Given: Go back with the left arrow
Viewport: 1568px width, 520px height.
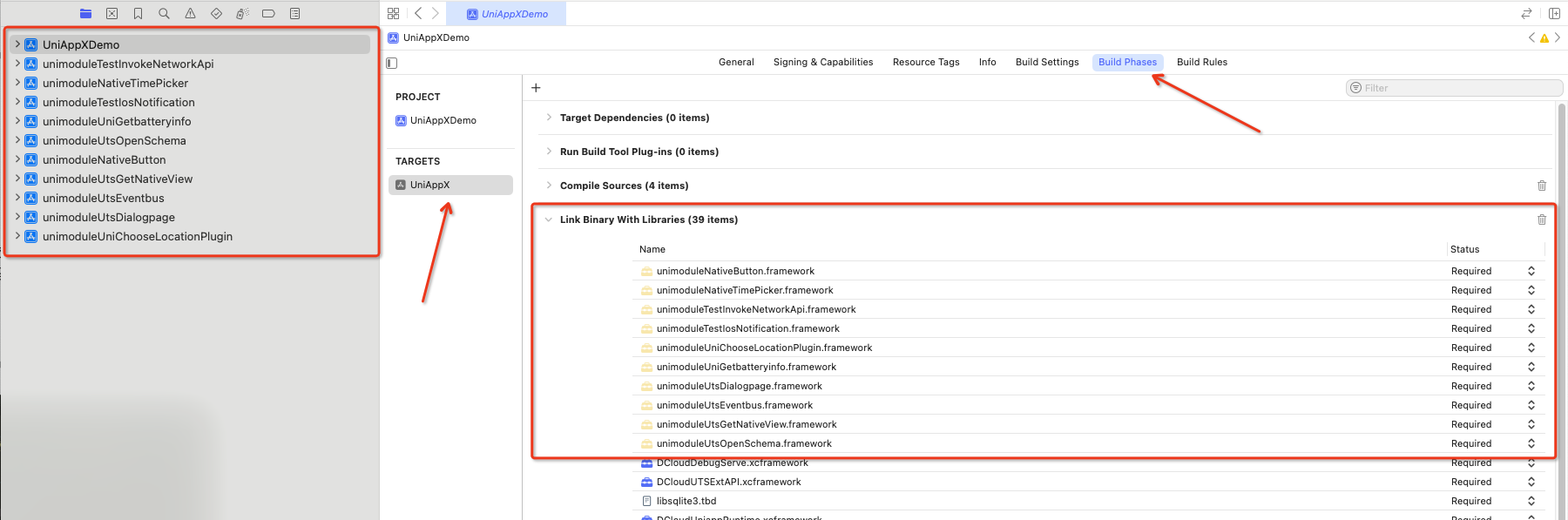Looking at the screenshot, I should pyautogui.click(x=418, y=13).
